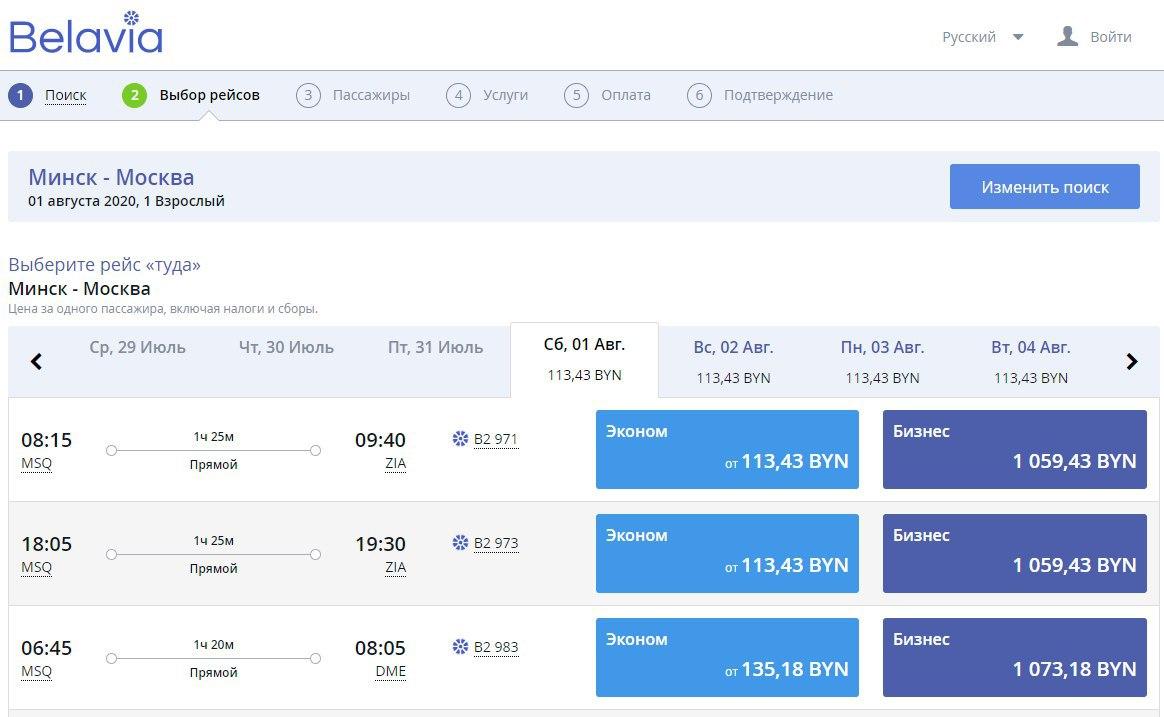Click ZIA airport code of 09:40 arrival
Image resolution: width=1164 pixels, height=717 pixels.
[395, 464]
